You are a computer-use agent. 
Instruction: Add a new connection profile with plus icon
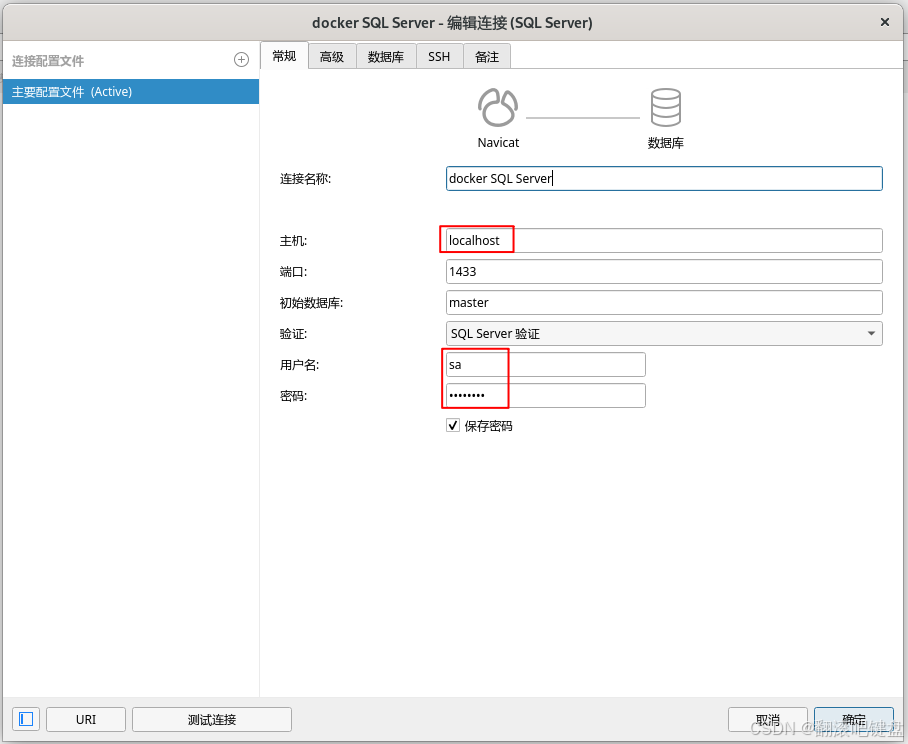tap(241, 60)
